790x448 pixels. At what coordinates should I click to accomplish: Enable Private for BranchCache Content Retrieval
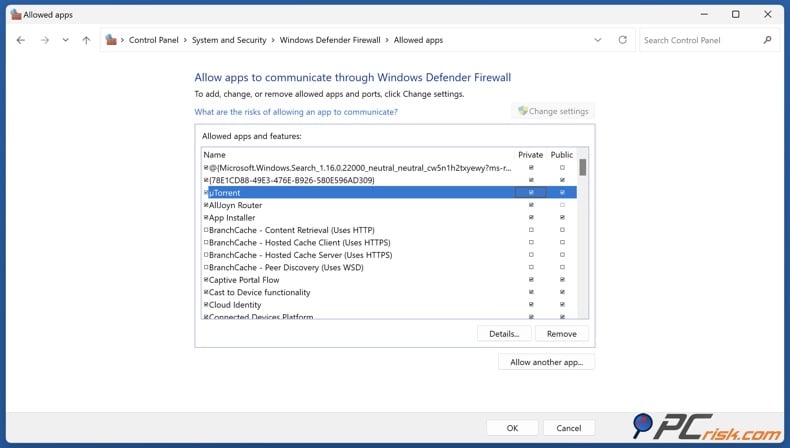click(x=531, y=230)
